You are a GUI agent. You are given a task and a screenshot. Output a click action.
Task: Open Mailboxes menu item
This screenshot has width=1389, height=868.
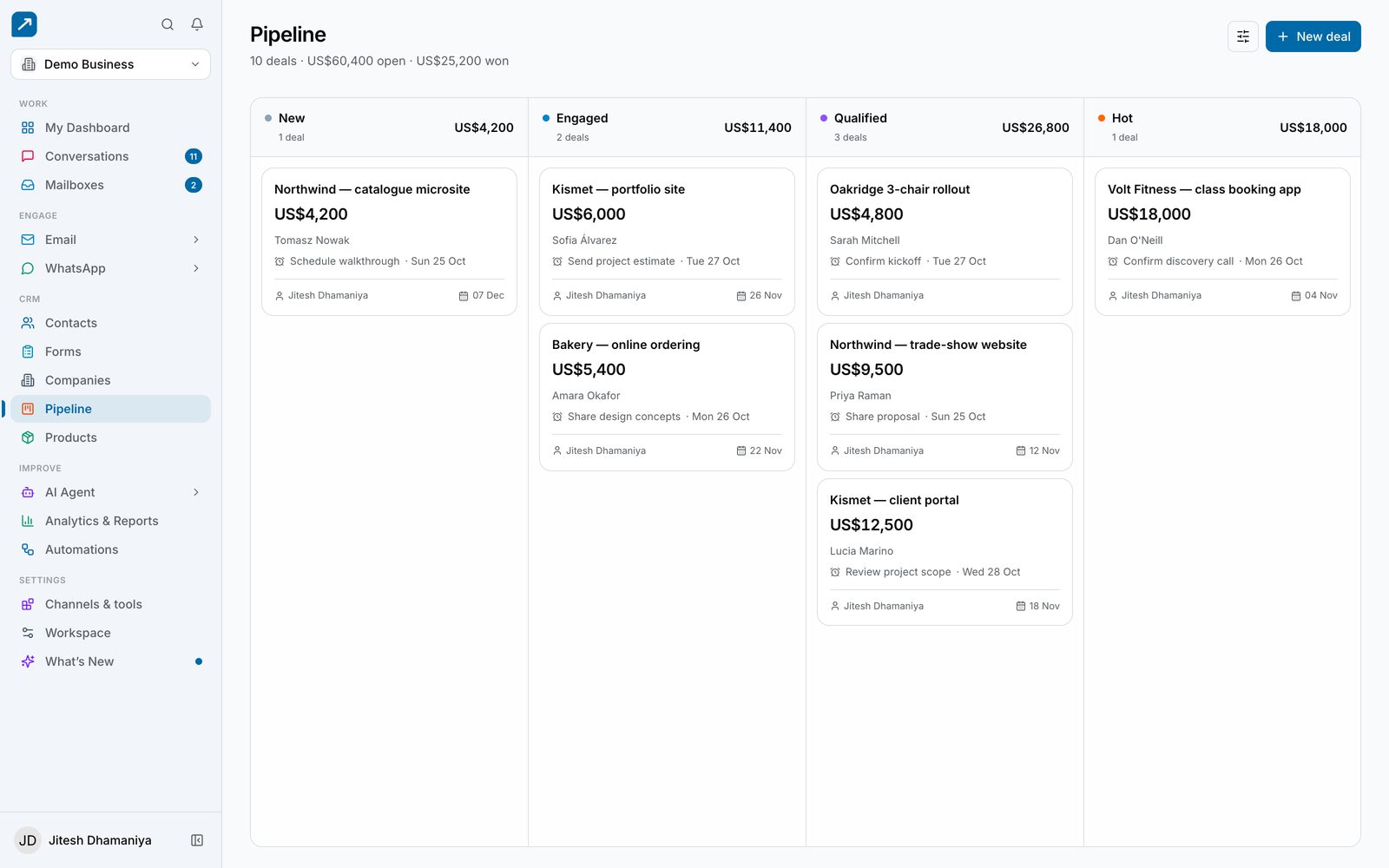110,185
